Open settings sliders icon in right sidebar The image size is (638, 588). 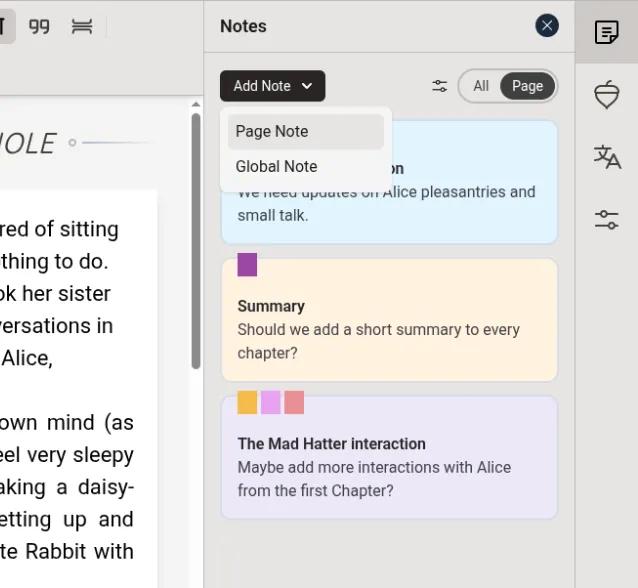(x=606, y=220)
